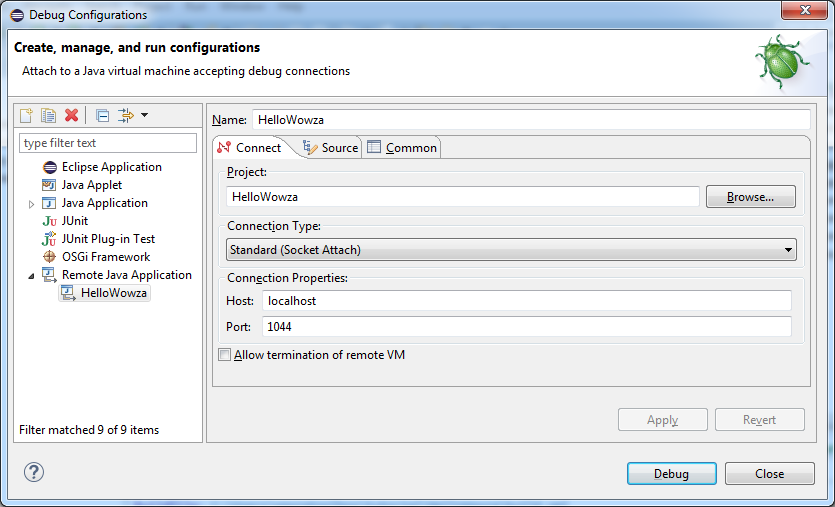Click the HelloWowza configuration icon
The height and width of the screenshot is (507, 835).
[68, 293]
